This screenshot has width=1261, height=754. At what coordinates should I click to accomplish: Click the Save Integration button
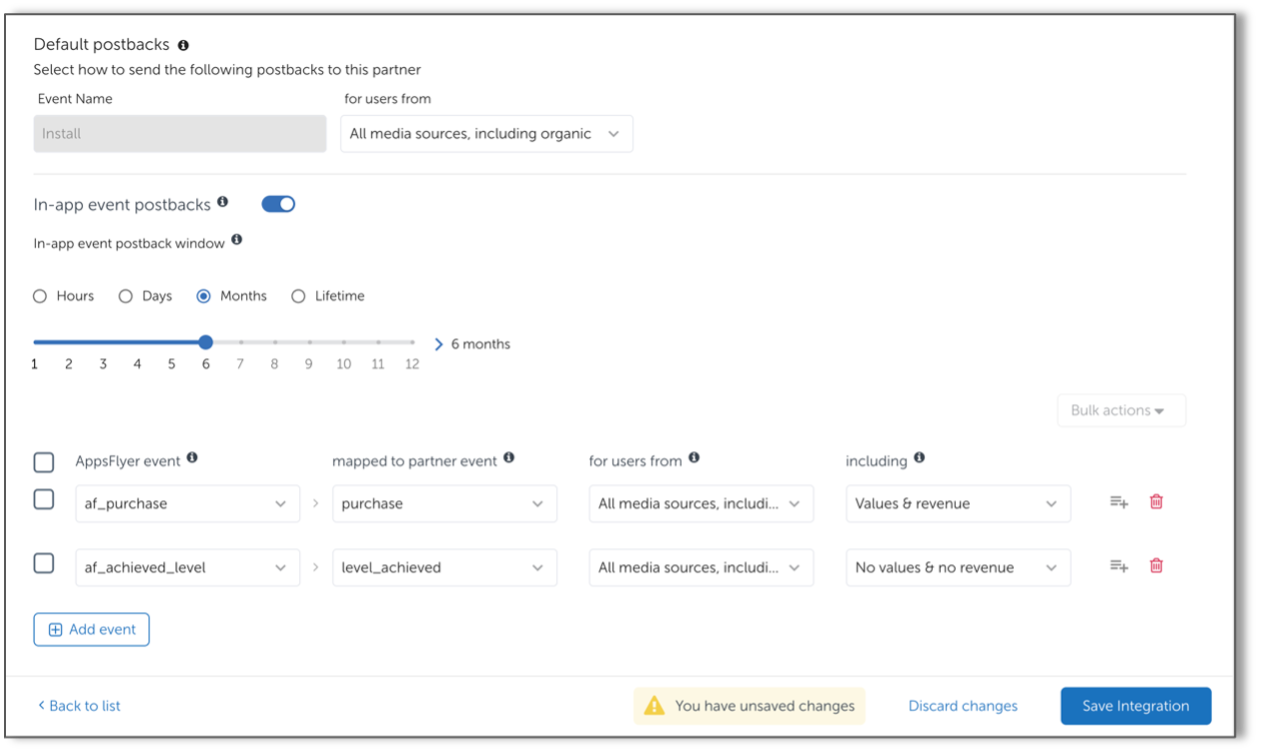1136,706
